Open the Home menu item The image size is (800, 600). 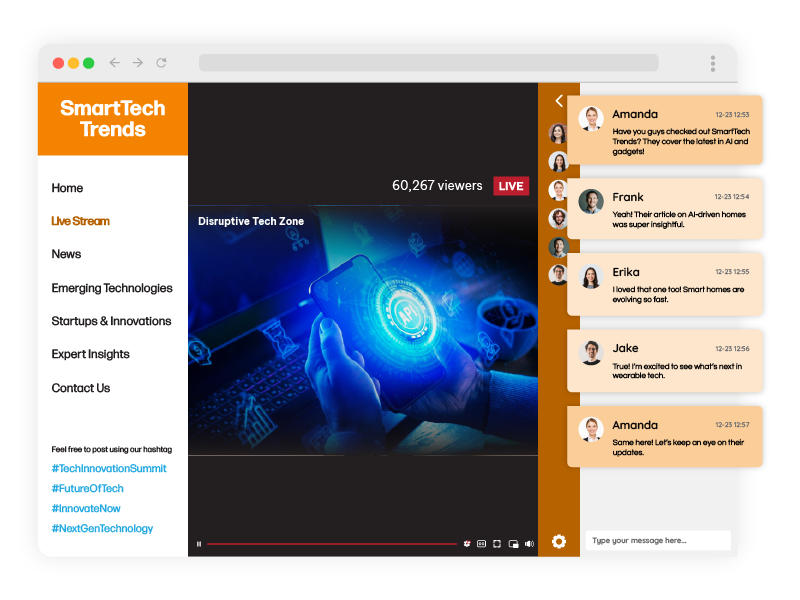(x=67, y=188)
